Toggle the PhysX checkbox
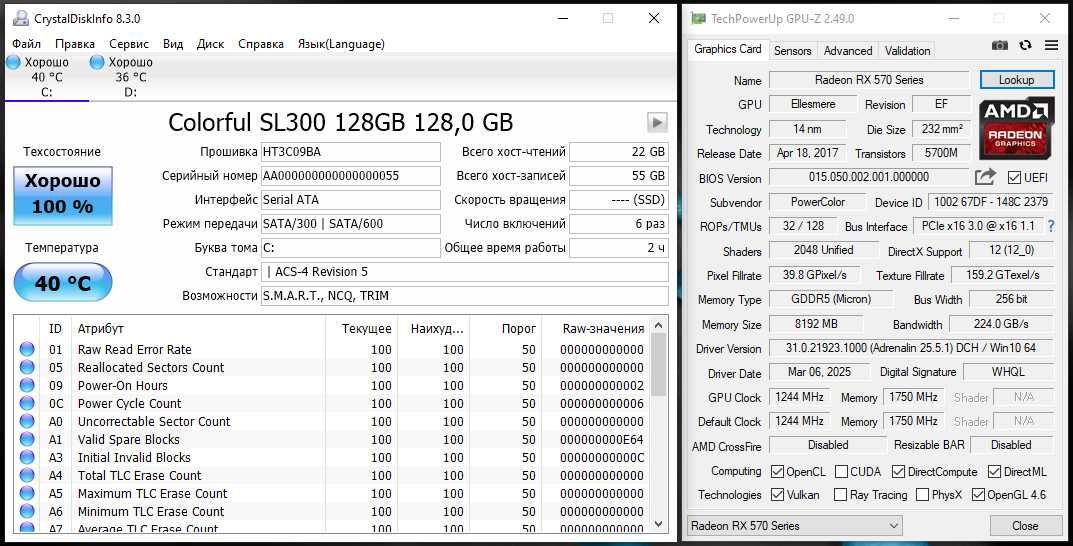1073x546 pixels. [922, 495]
